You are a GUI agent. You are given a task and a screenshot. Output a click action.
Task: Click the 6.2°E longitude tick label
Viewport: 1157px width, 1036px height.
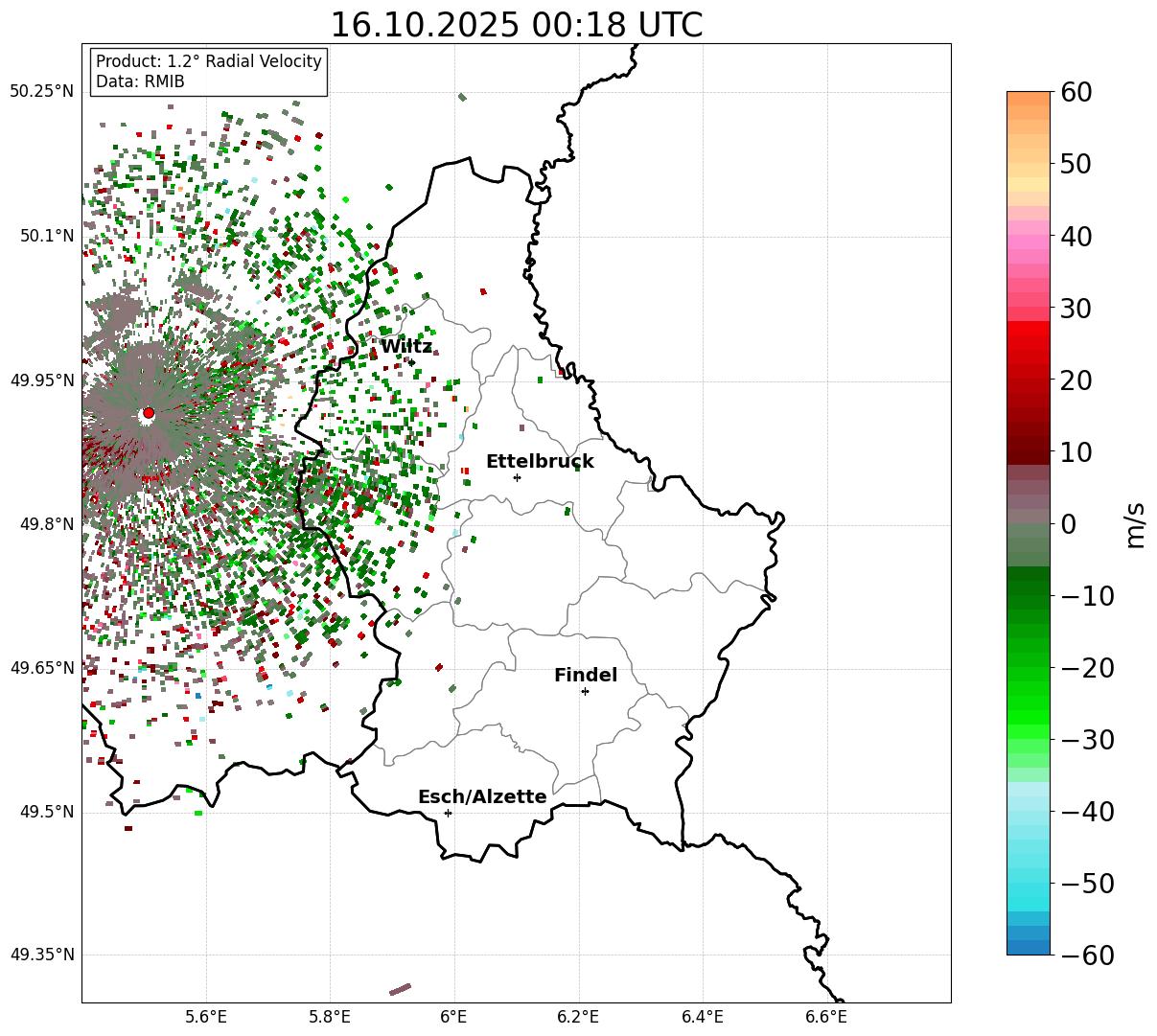click(579, 1017)
